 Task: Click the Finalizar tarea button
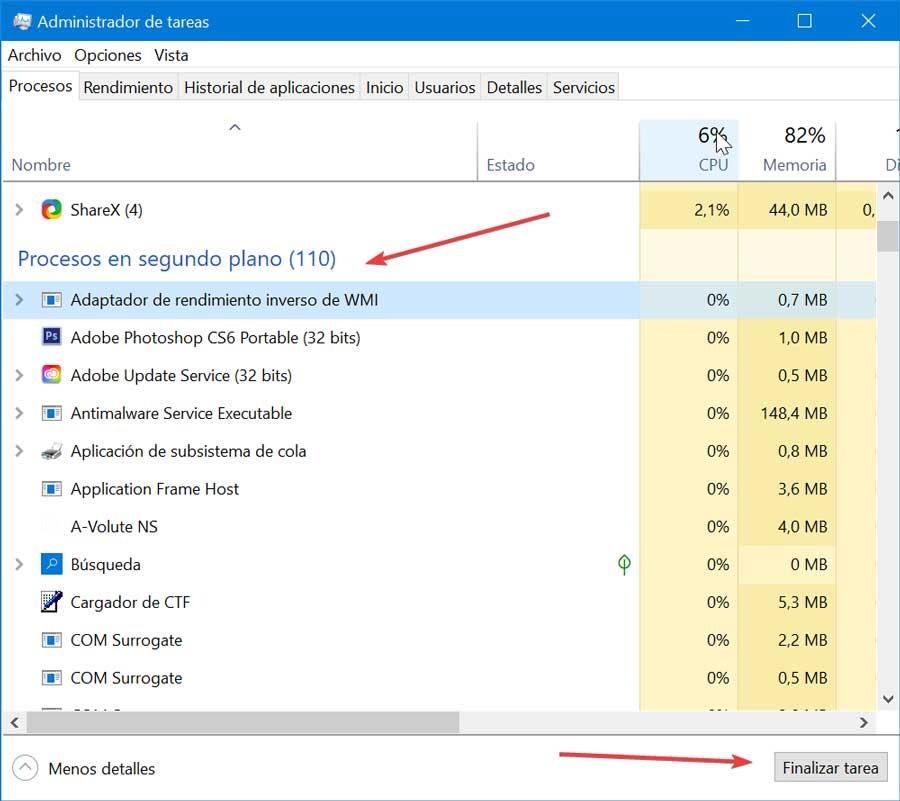point(830,768)
